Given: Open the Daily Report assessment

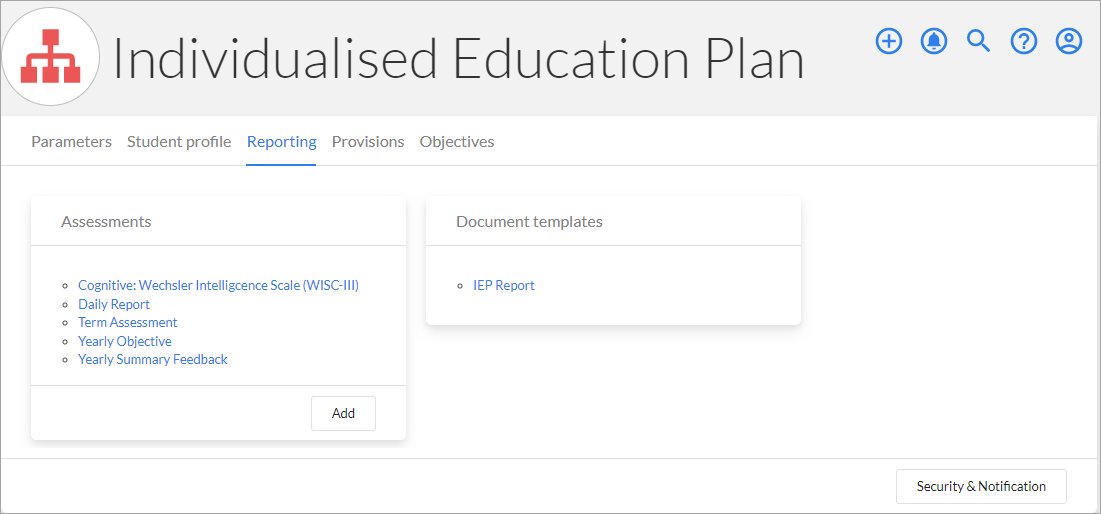Looking at the screenshot, I should click(114, 304).
